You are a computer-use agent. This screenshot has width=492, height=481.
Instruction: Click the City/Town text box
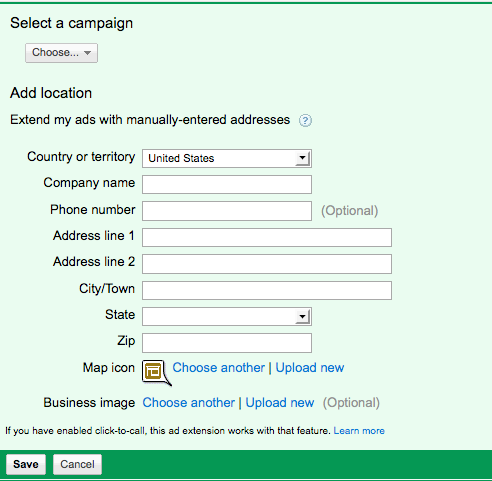[x=267, y=290]
